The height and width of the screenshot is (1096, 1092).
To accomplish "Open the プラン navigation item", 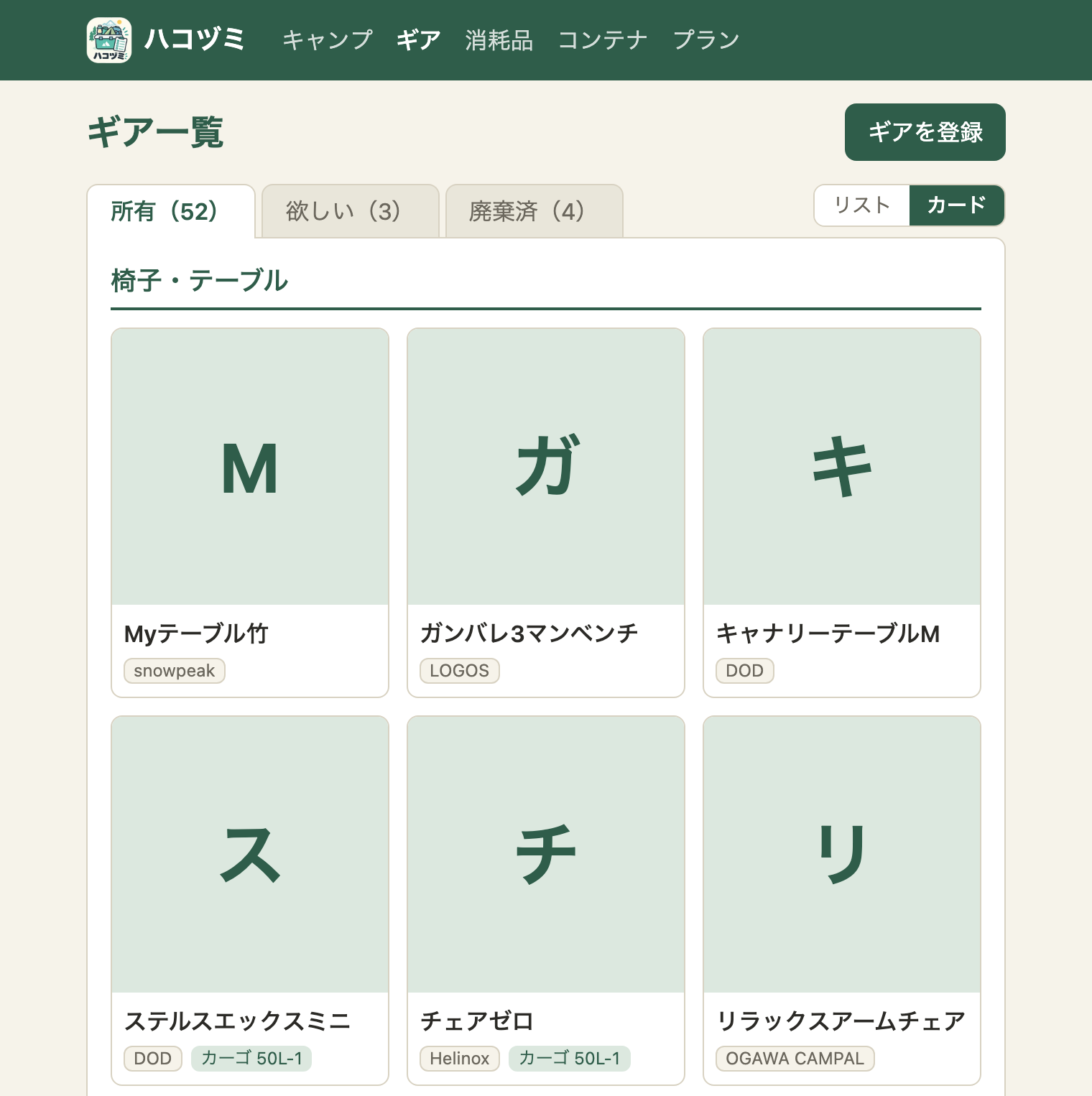I will (706, 40).
